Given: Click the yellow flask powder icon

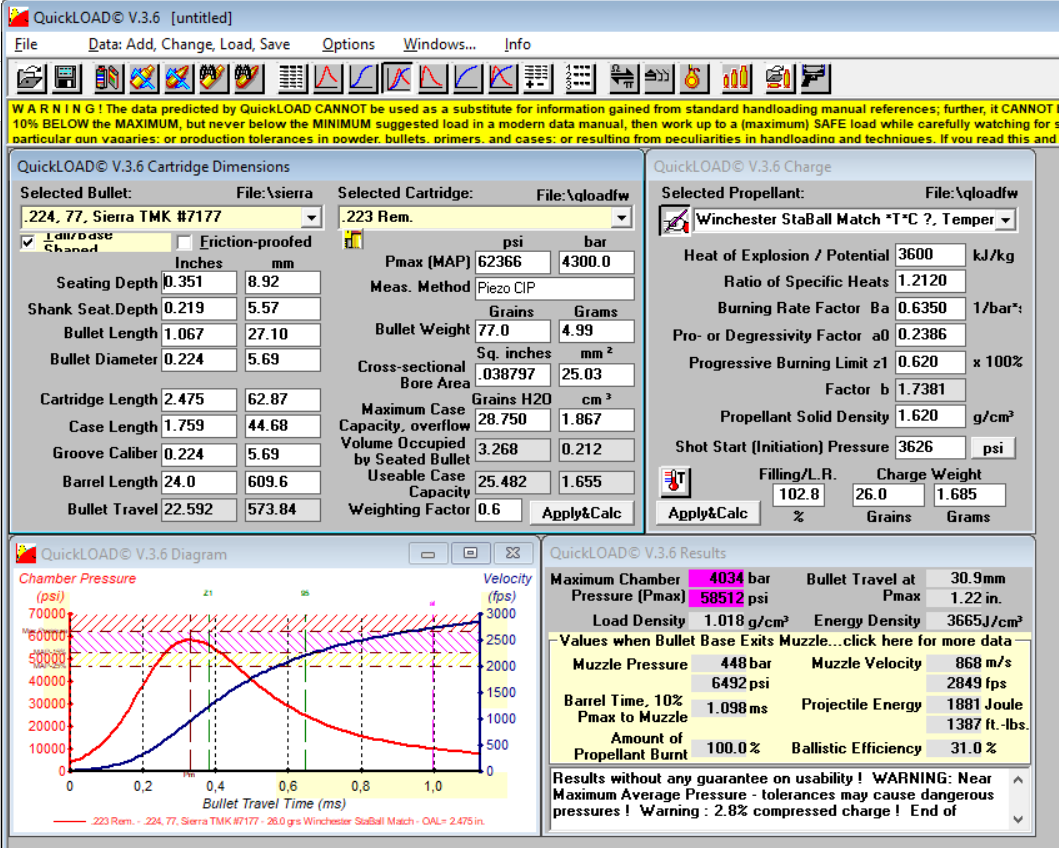Looking at the screenshot, I should [692, 78].
